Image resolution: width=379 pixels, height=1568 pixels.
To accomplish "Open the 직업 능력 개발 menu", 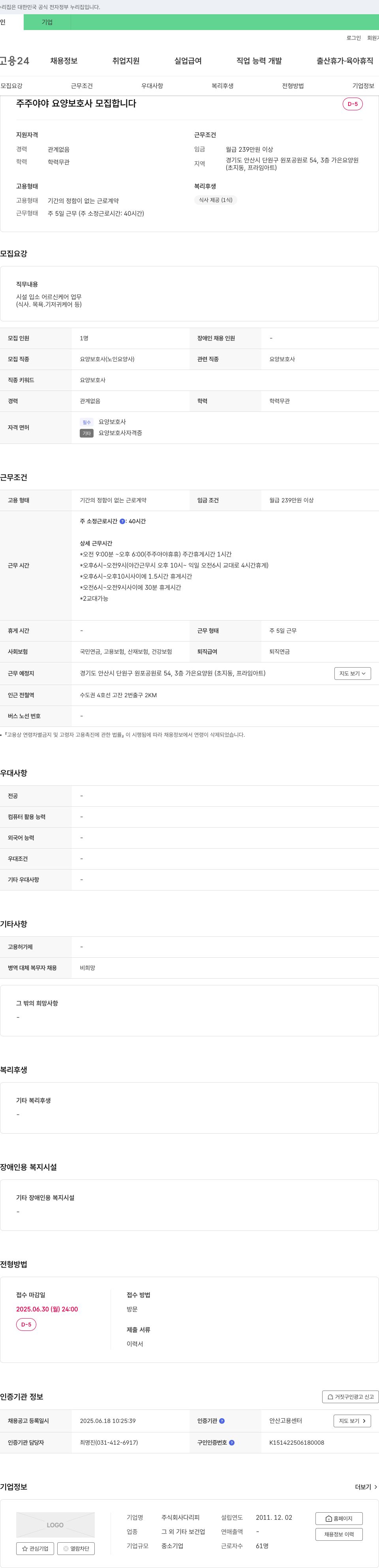I will [259, 61].
